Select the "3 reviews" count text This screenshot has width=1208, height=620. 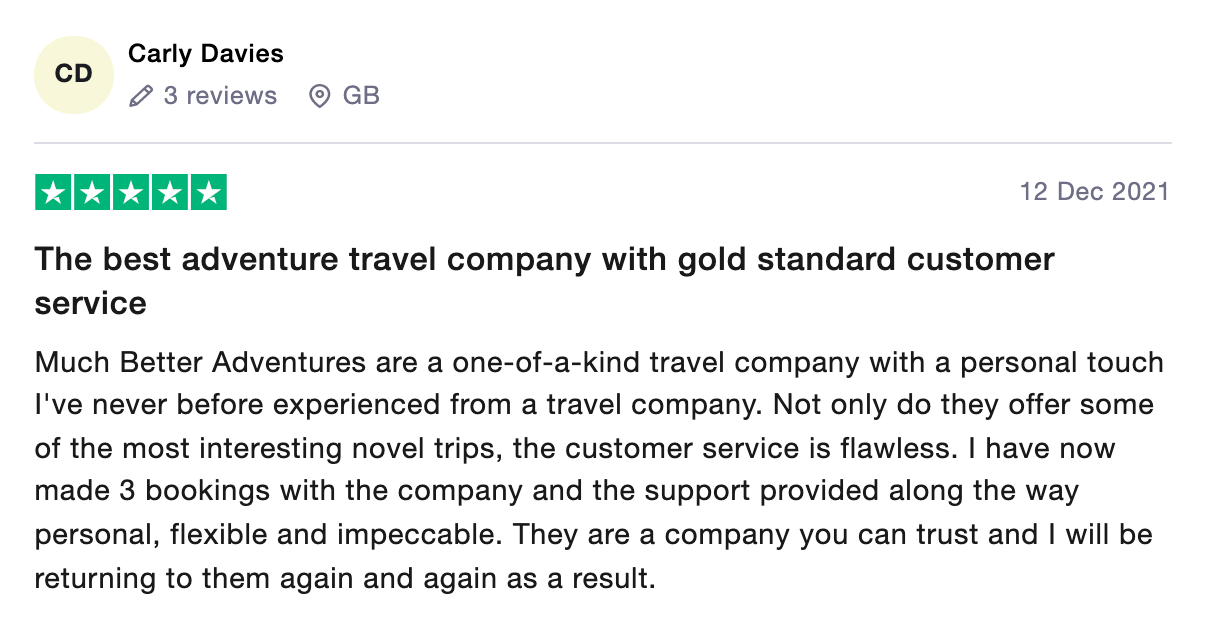(x=220, y=96)
